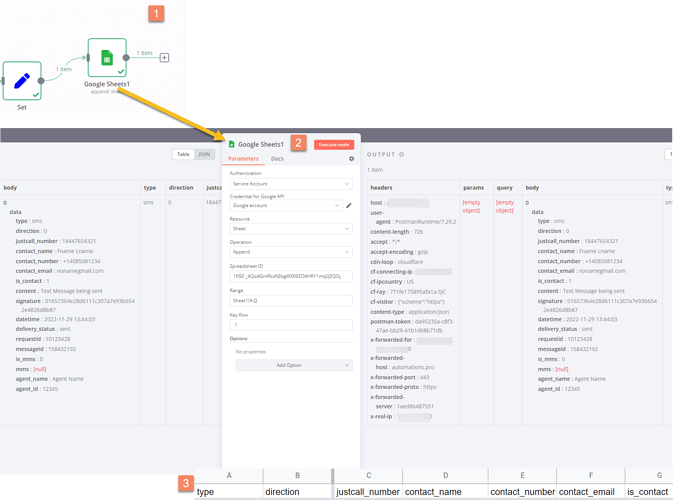The width and height of the screenshot is (673, 500).
Task: Click the OUTPUT panel label
Action: click(x=381, y=155)
